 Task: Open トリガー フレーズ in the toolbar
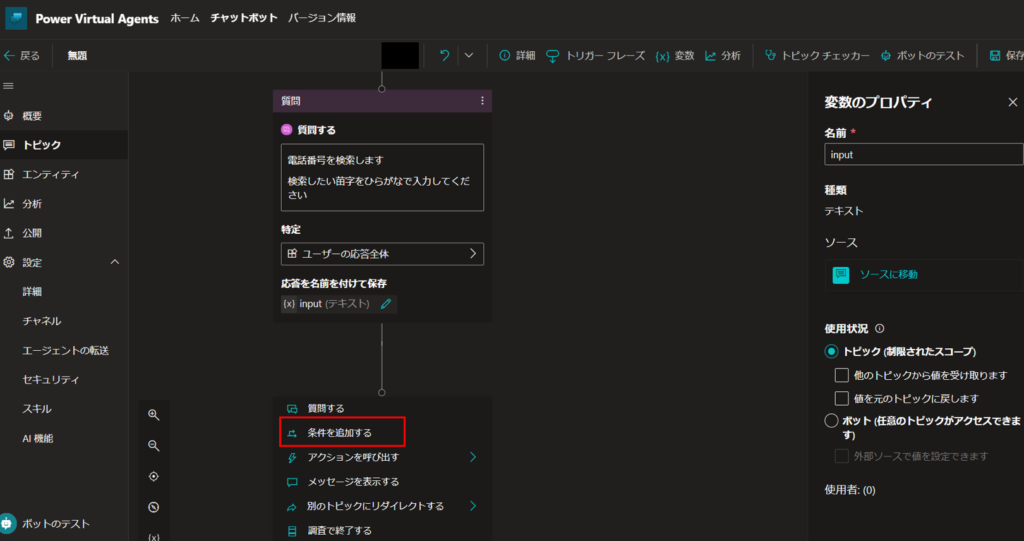(596, 56)
